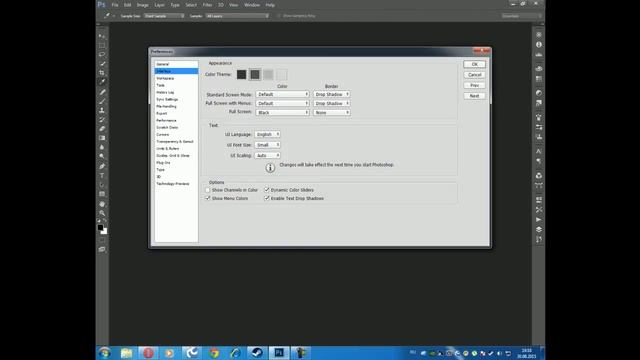Select the Eraser tool
Viewport: 640px width, 360px height.
(102, 129)
